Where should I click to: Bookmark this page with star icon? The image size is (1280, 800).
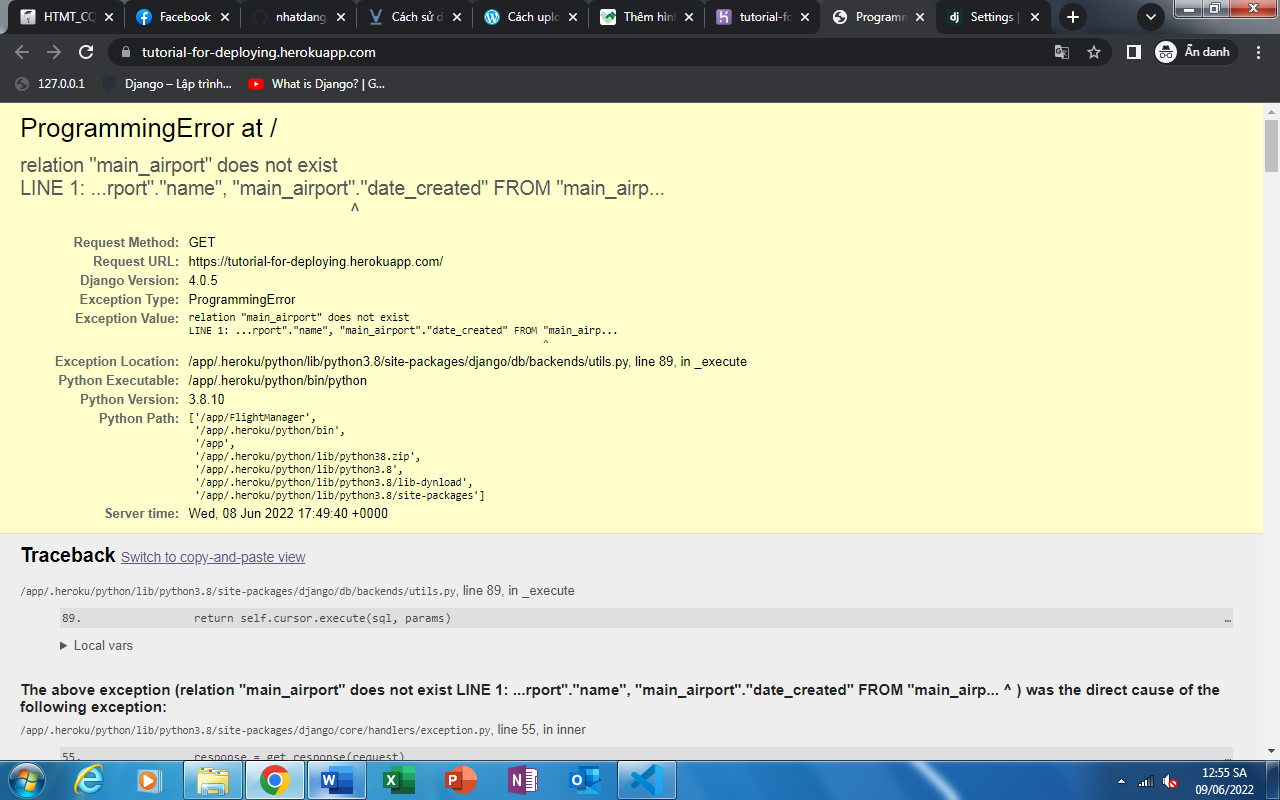click(x=1094, y=52)
